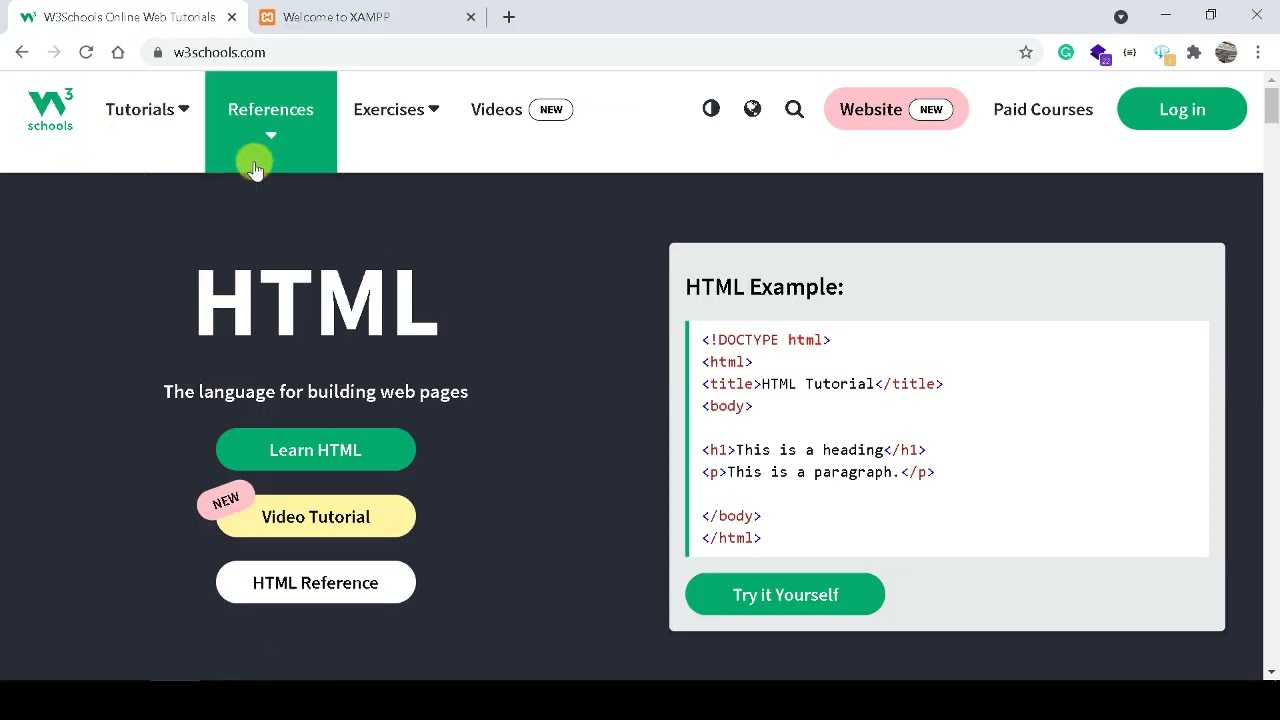Click the '<!DOCTYPE html>' code line
Screen dimensions: 1280x720
(766, 340)
